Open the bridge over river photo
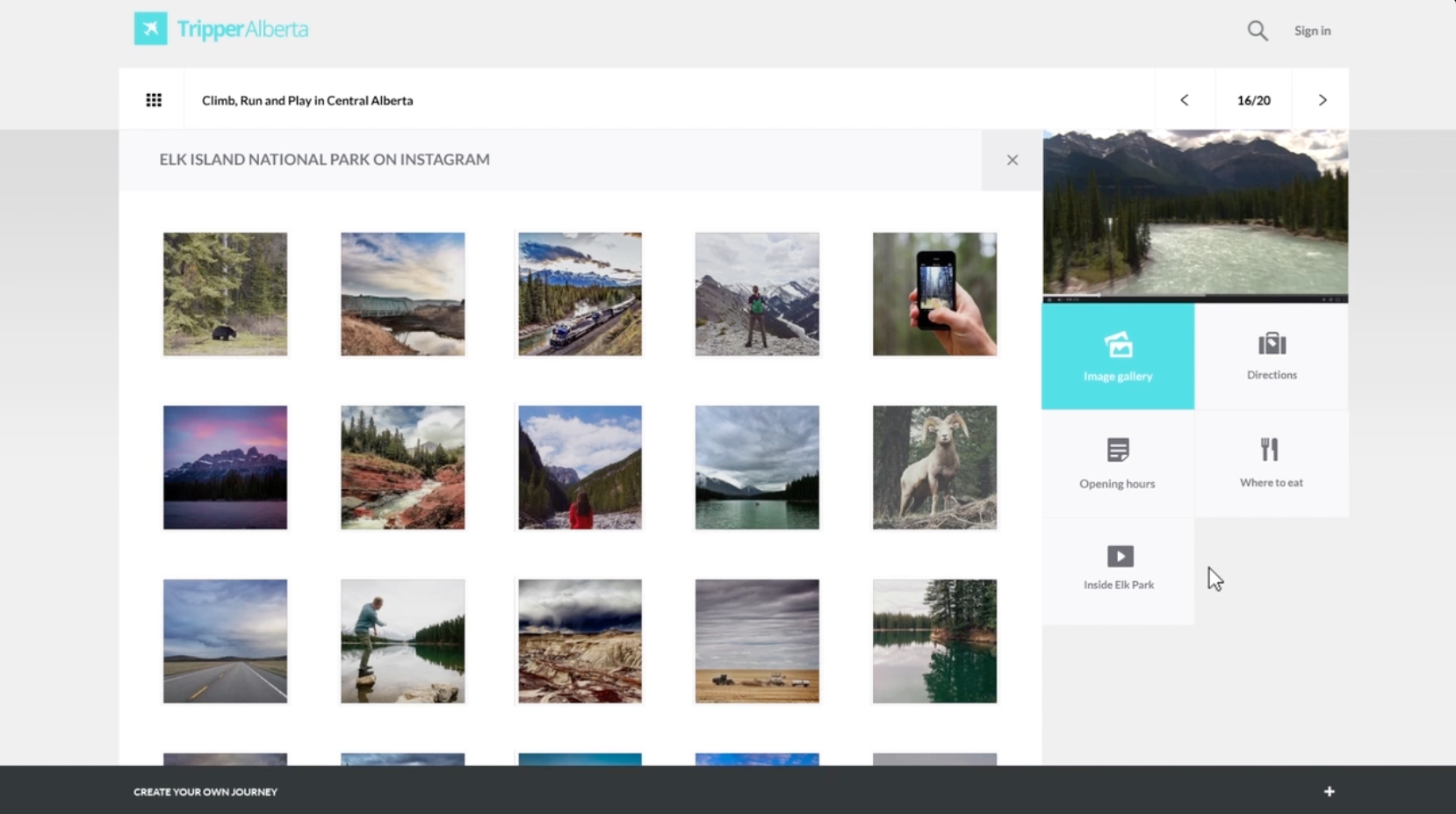The width and height of the screenshot is (1456, 814). tap(402, 294)
